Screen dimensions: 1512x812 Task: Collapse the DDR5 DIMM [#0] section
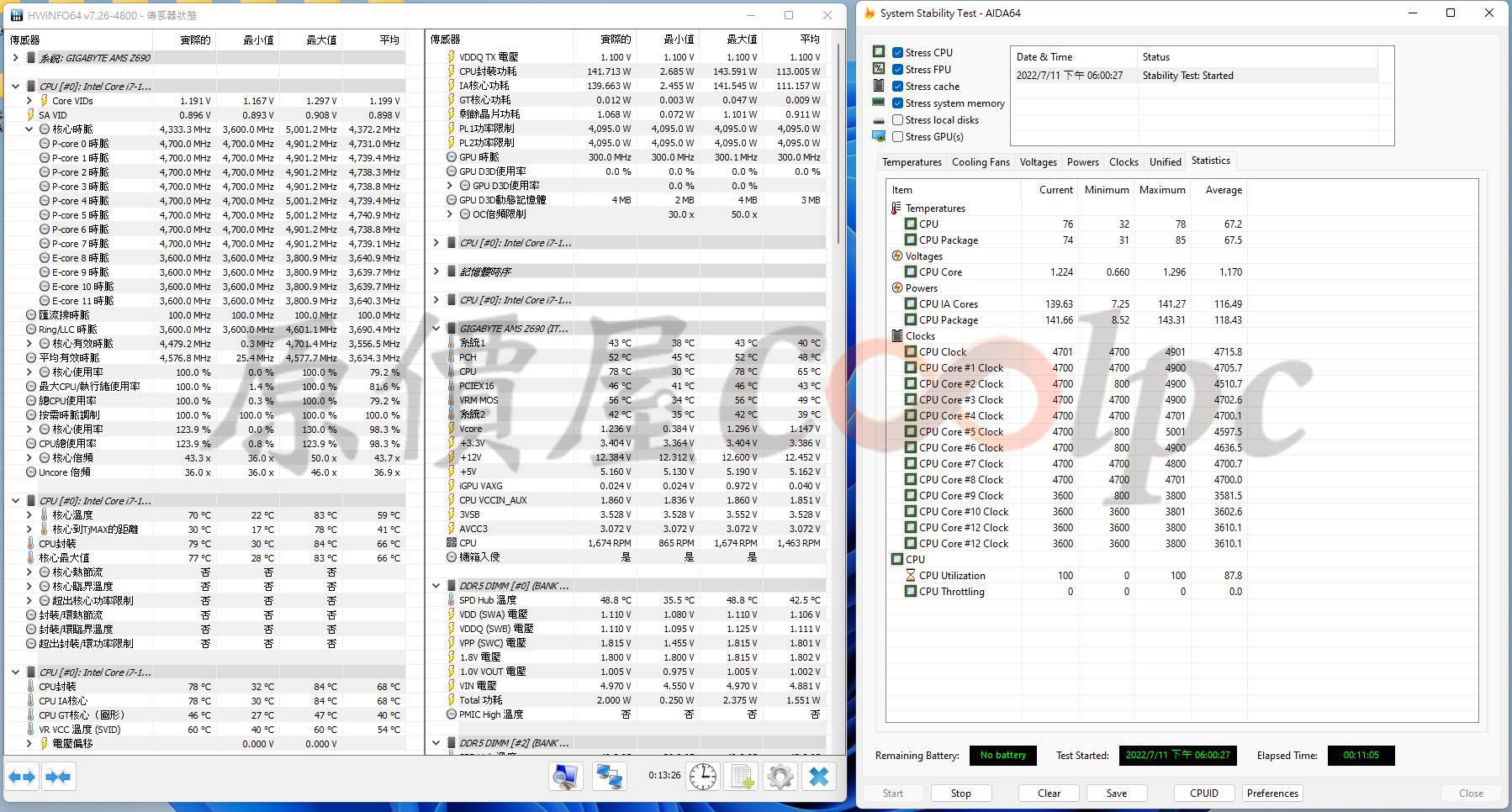point(436,586)
